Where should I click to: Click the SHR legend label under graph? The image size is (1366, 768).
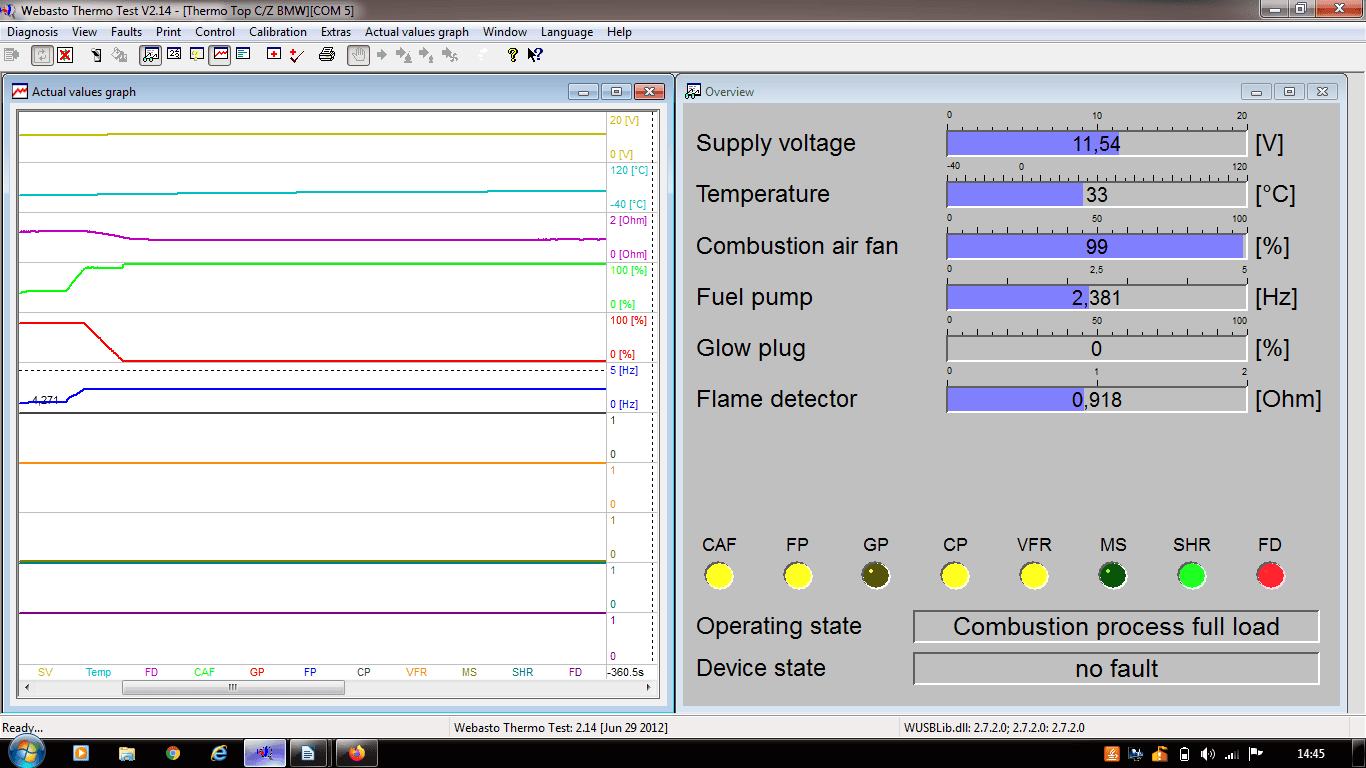point(522,672)
